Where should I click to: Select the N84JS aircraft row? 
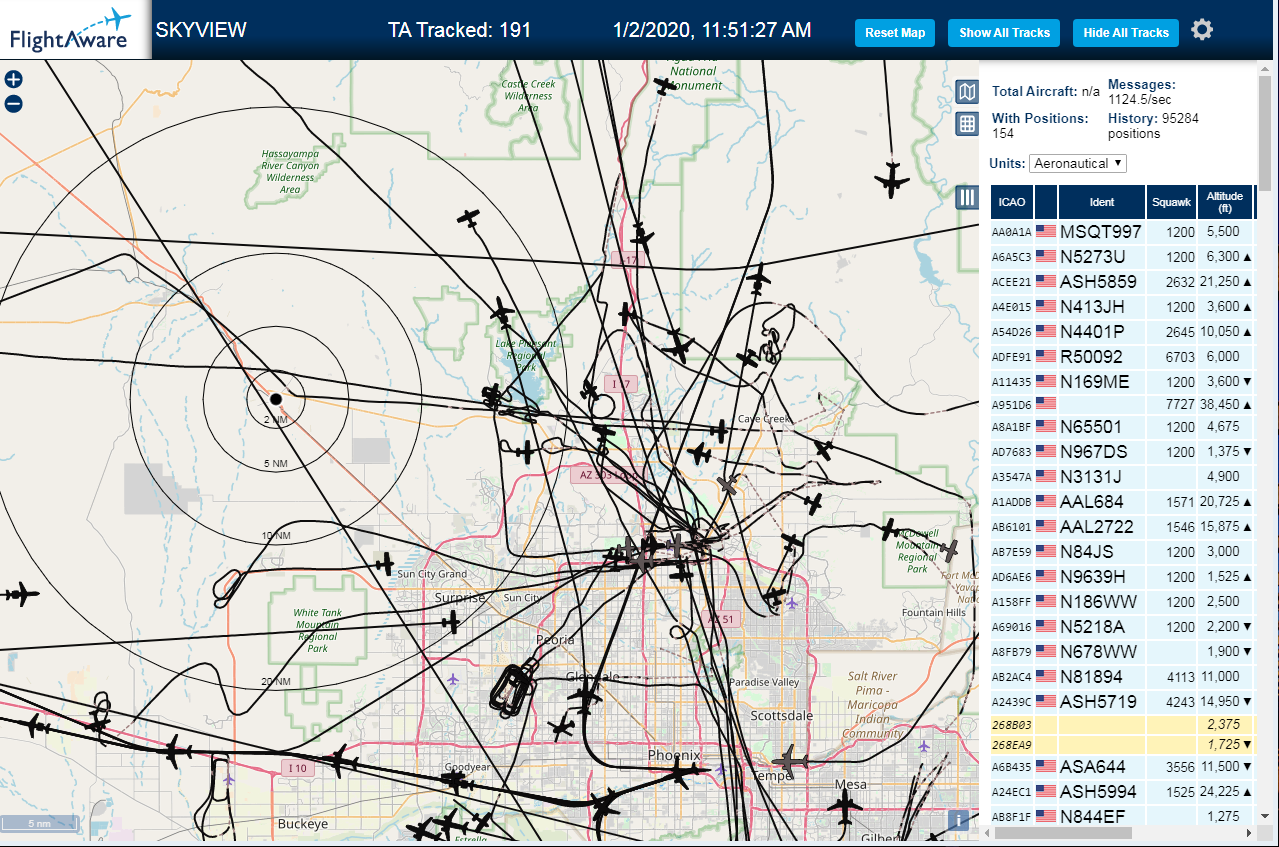pyautogui.click(x=1122, y=552)
